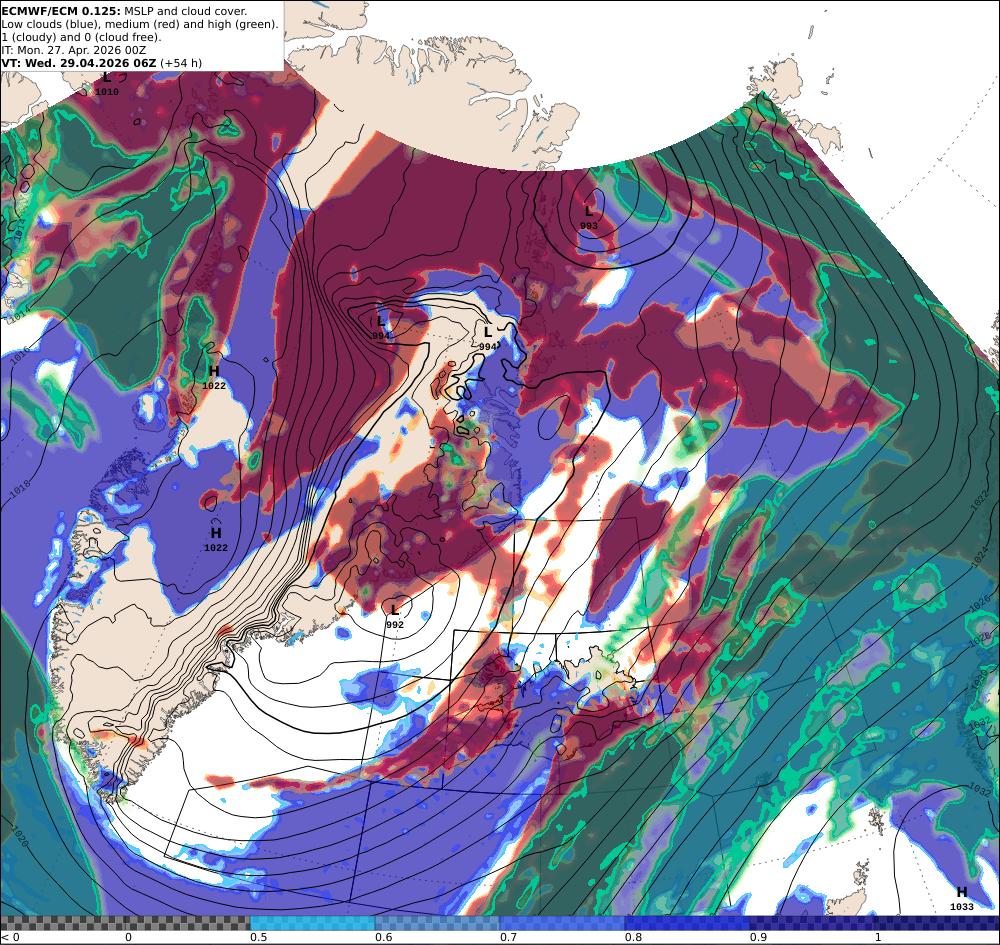
Task: Click the 1022 isobar contour label
Action: (979, 501)
